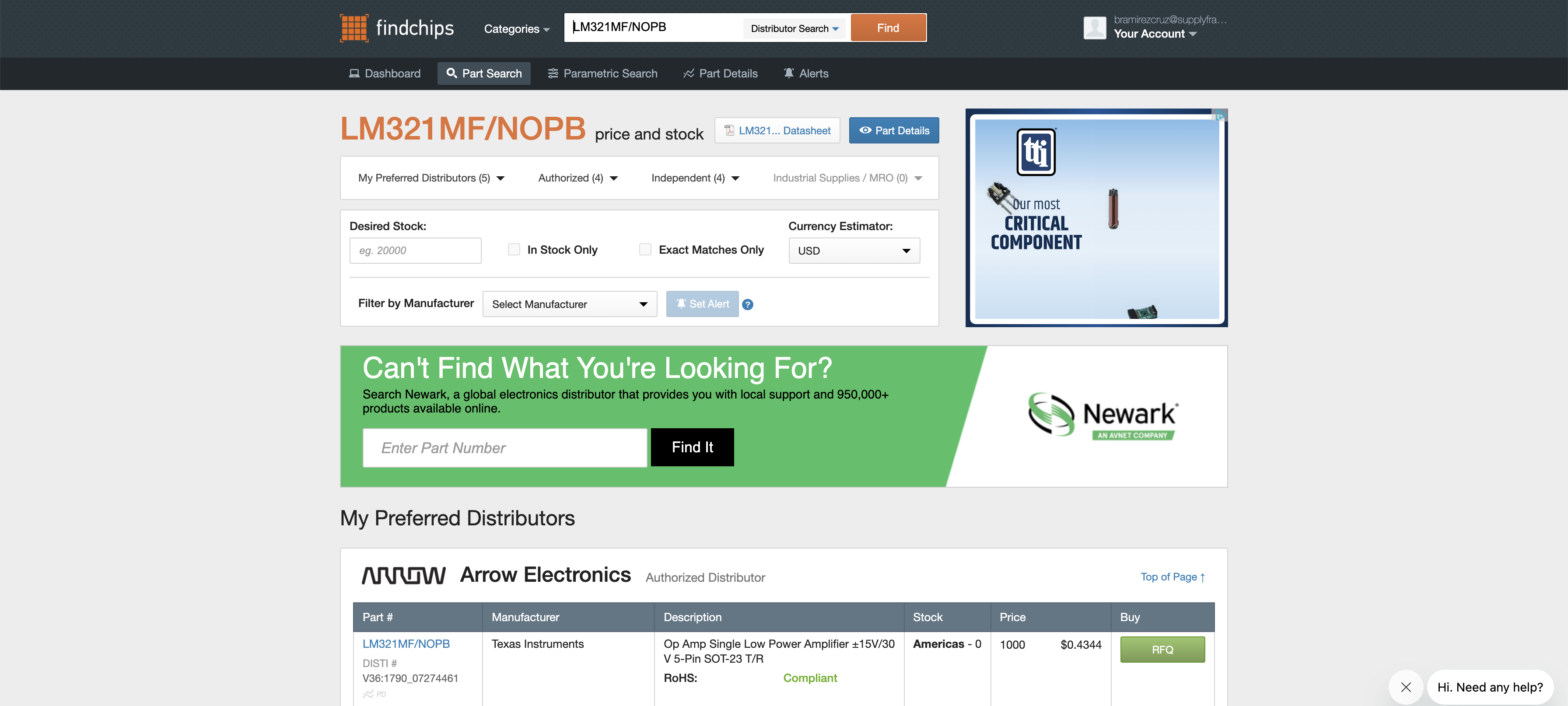The width and height of the screenshot is (1568, 706).
Task: Click the Hi. Need any help? chat bubble
Action: tap(1490, 687)
